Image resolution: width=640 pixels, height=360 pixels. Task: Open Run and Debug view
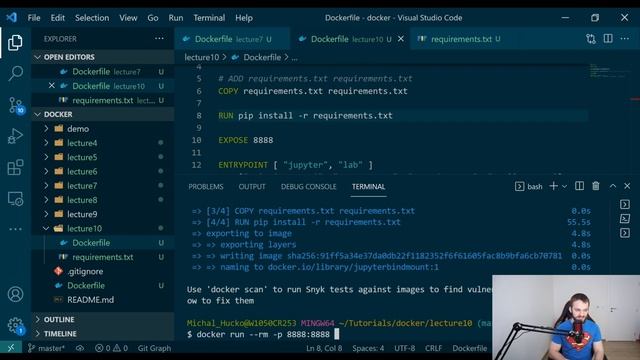[x=15, y=136]
